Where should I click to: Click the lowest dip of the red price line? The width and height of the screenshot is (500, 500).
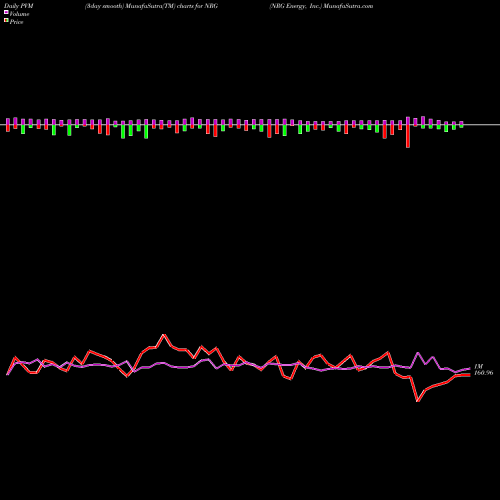tap(418, 401)
